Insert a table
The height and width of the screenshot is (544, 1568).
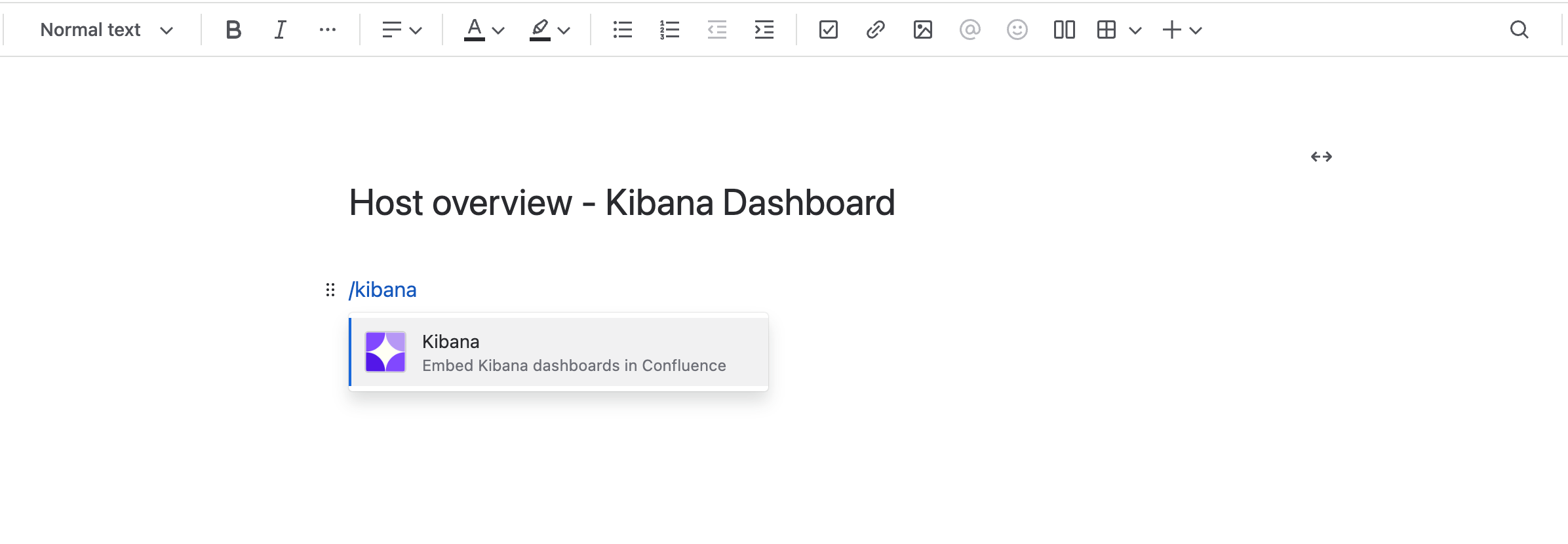pyautogui.click(x=1107, y=29)
